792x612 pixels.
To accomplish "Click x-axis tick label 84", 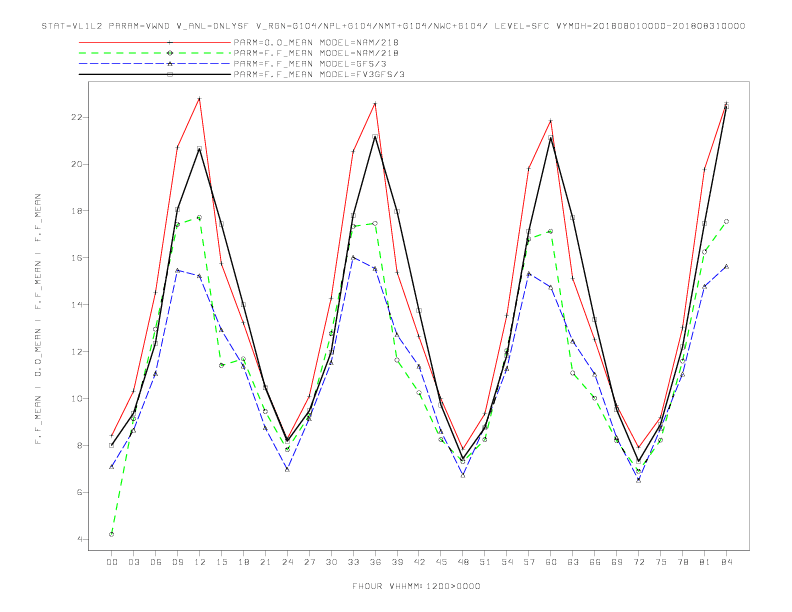I will 727,562.
